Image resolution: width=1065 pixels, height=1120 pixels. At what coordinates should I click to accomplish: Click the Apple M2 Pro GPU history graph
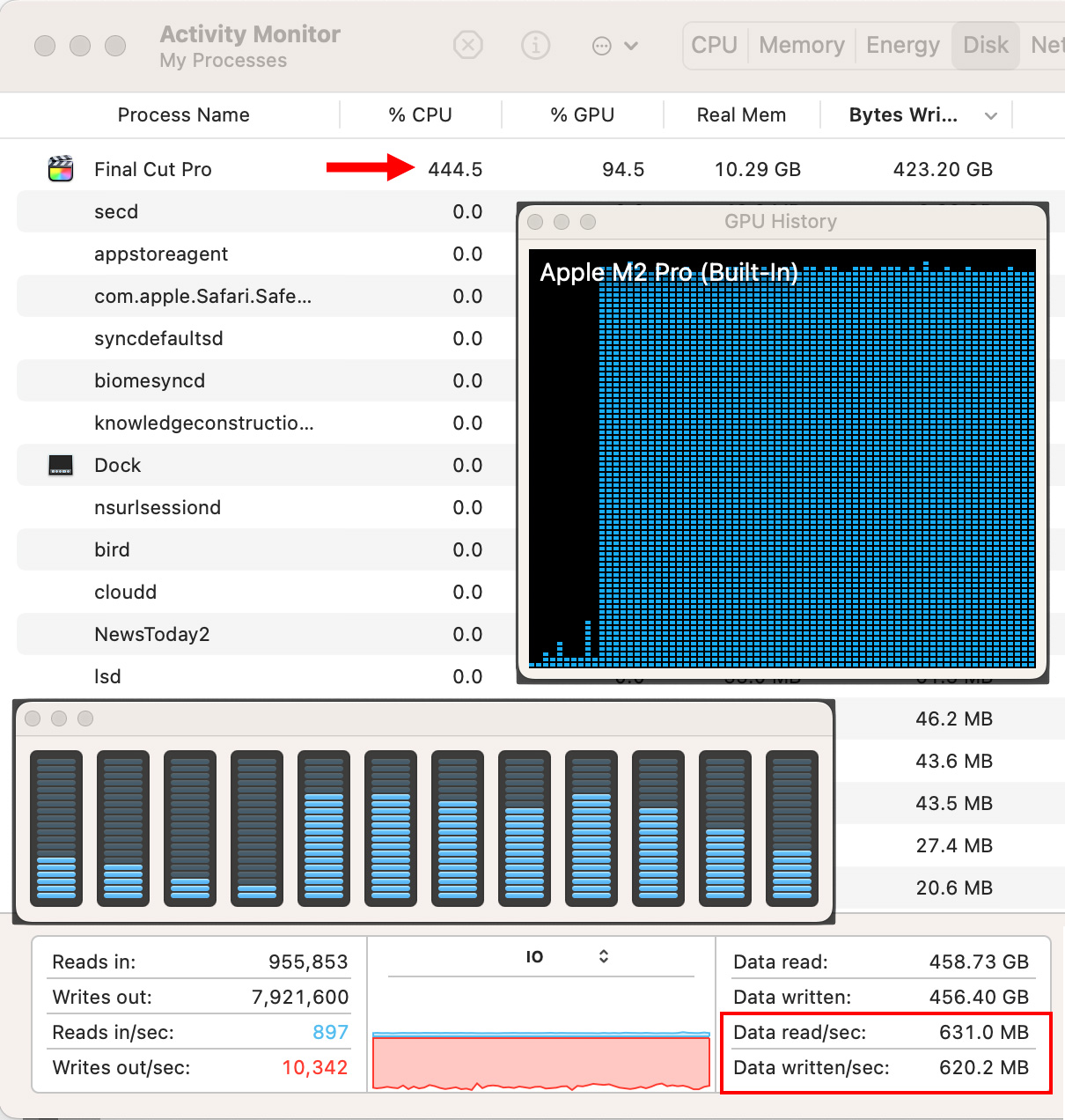(782, 459)
